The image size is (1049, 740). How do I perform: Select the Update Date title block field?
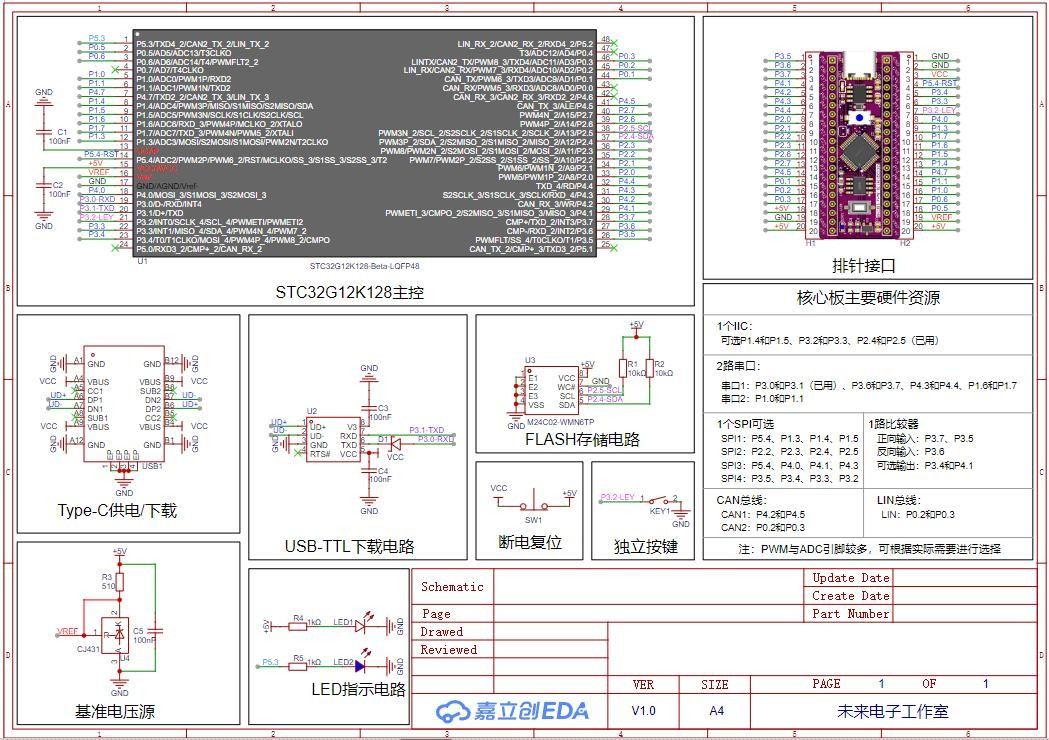pos(850,578)
